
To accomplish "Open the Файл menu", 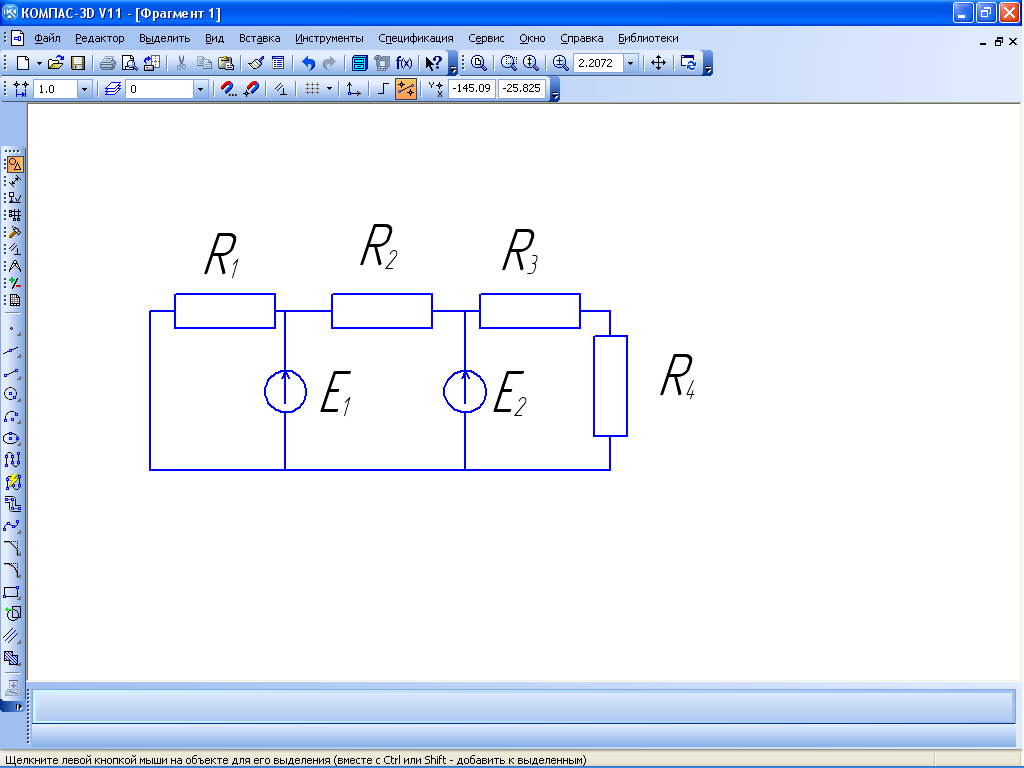I will point(47,38).
